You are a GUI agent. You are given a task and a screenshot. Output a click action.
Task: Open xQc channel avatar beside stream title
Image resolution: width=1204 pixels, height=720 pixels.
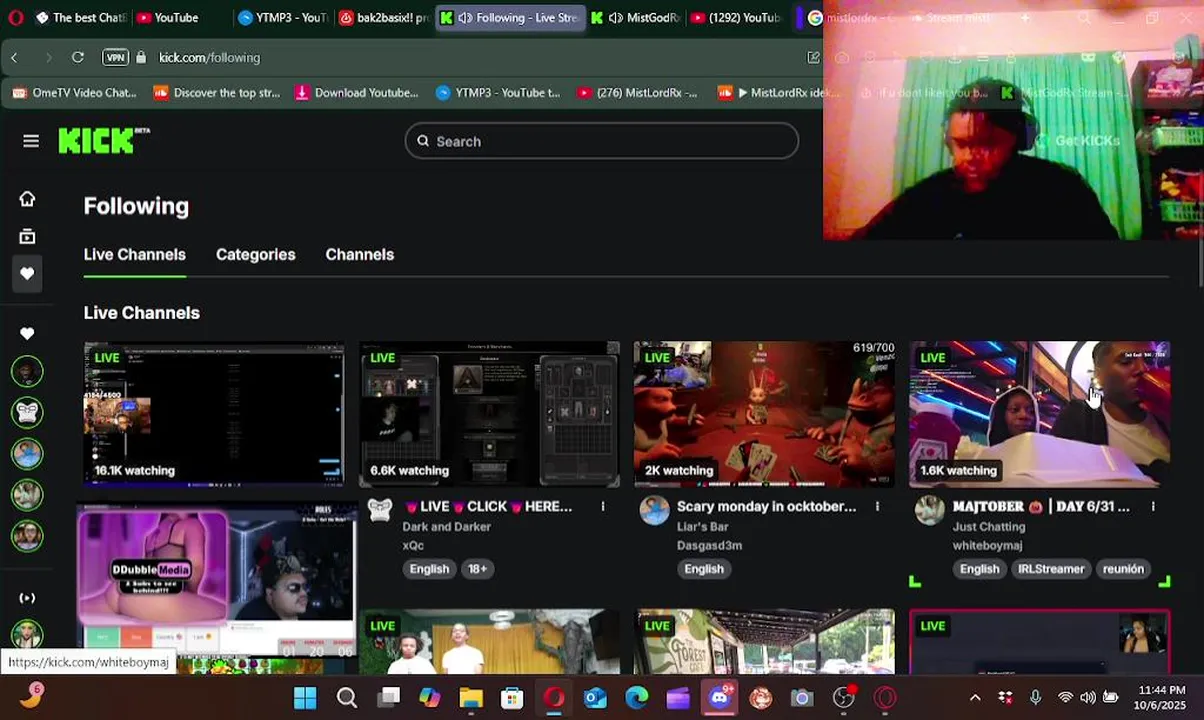pyautogui.click(x=380, y=510)
